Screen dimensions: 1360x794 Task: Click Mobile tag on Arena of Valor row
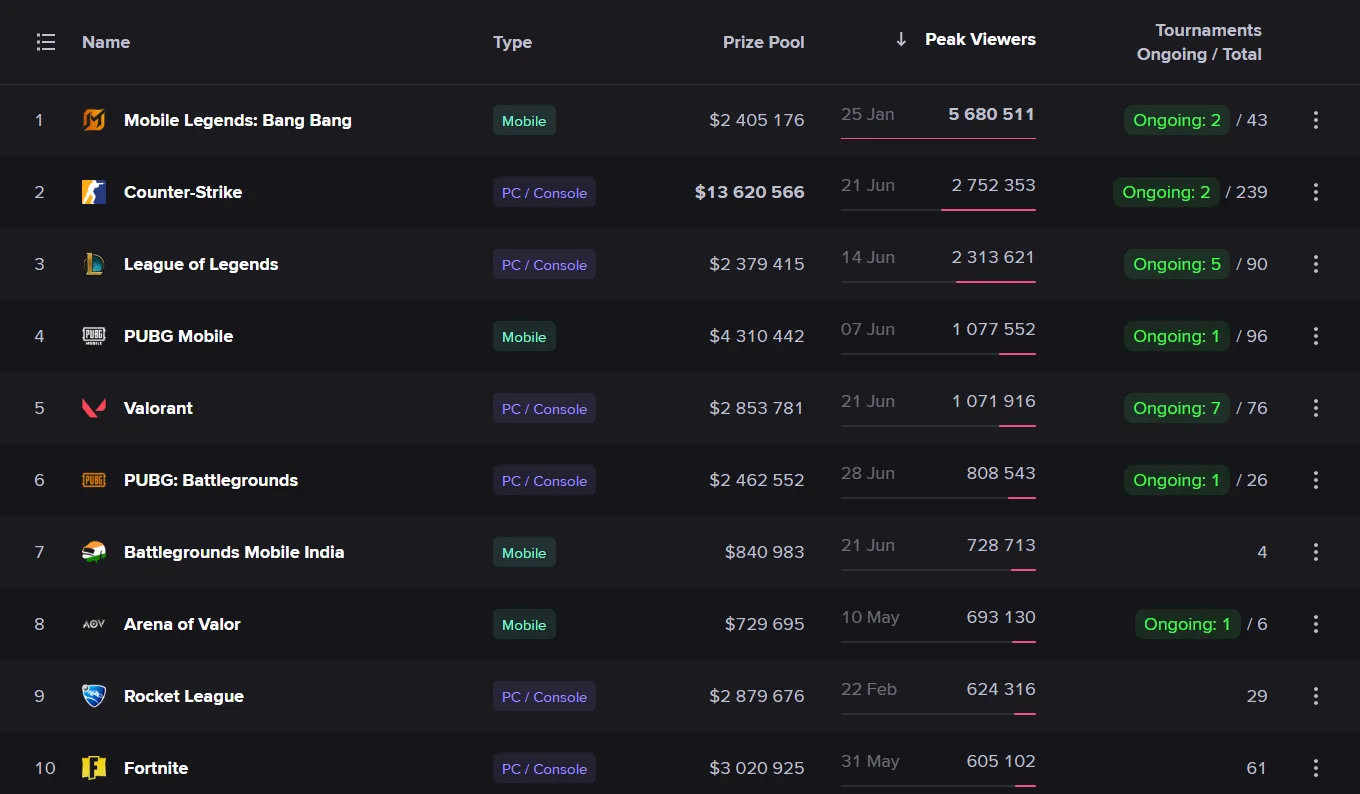[x=524, y=624]
